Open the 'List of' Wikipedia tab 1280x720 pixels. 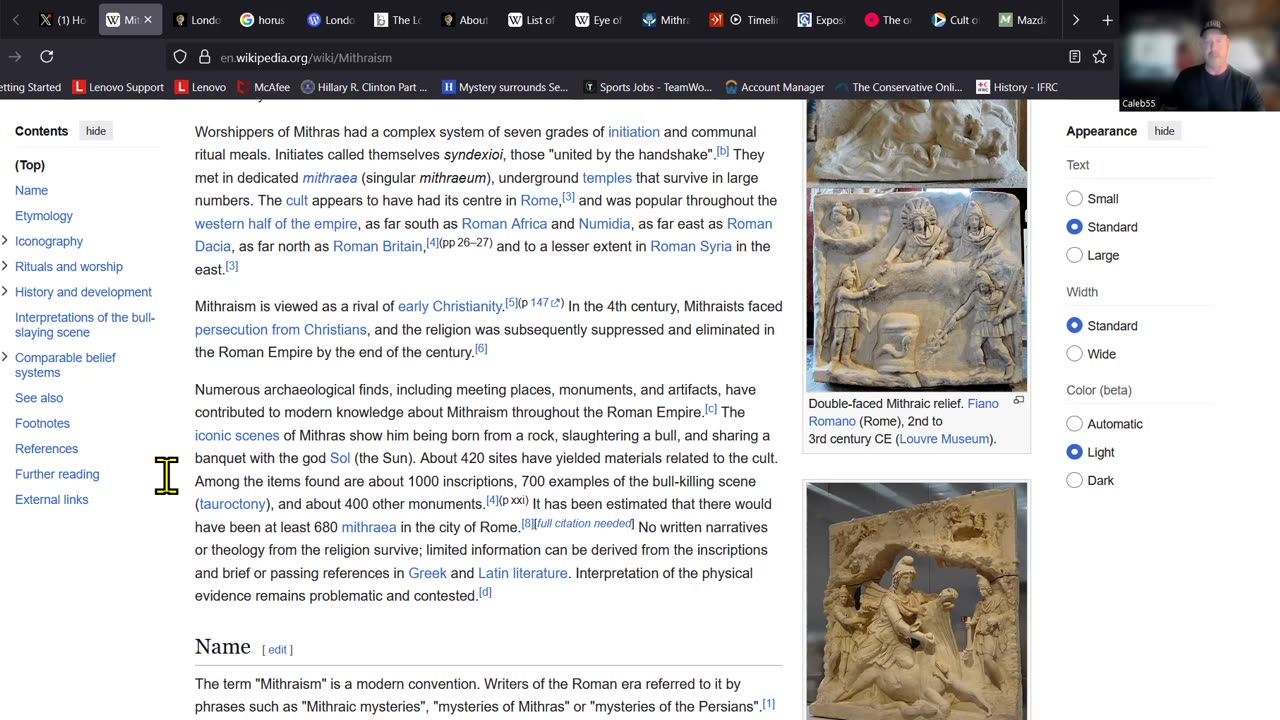[531, 20]
